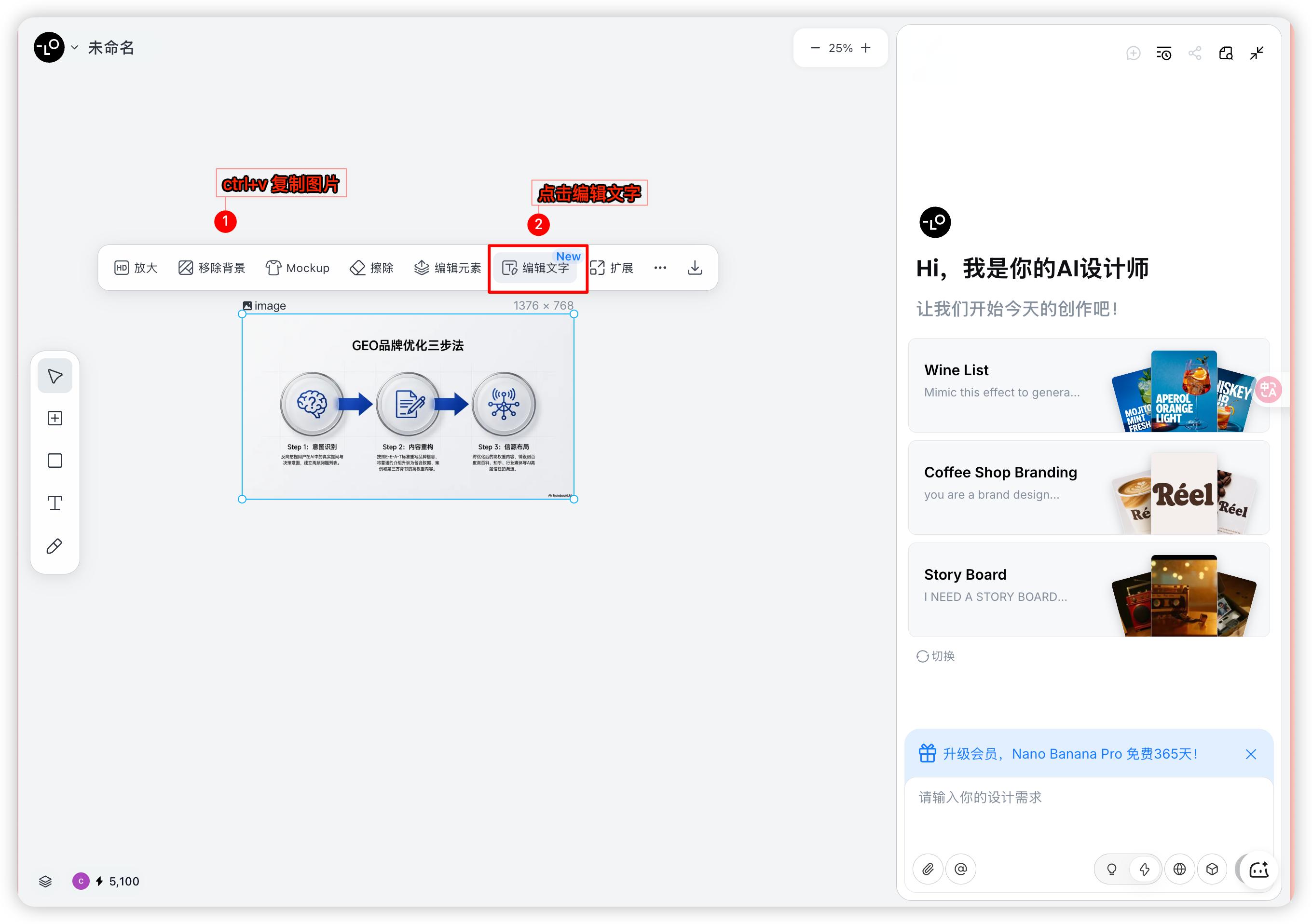Image resolution: width=1312 pixels, height=924 pixels.
Task: Open the layers panel icon at bottom left
Action: (x=45, y=881)
